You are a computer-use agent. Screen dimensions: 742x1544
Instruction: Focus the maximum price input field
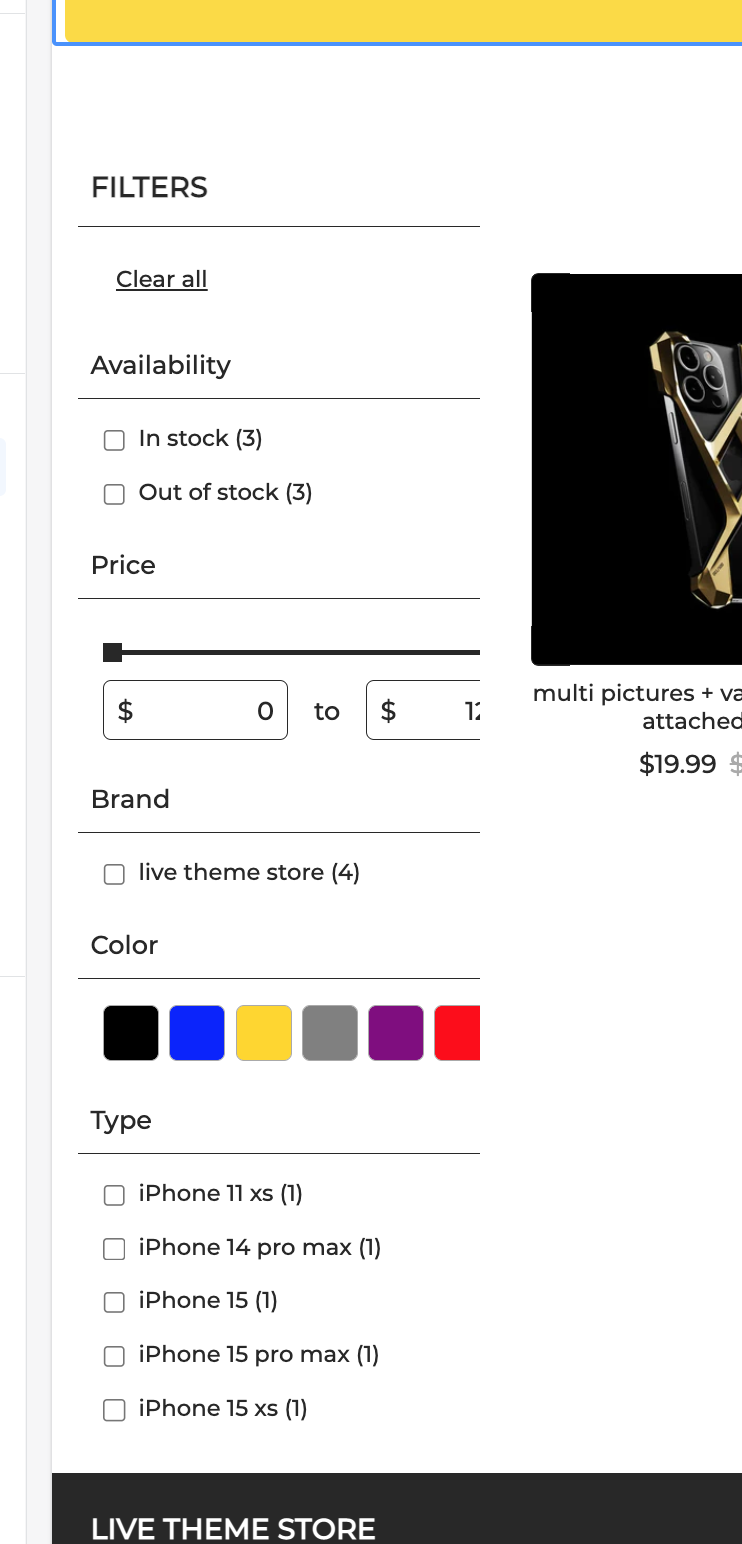point(423,710)
